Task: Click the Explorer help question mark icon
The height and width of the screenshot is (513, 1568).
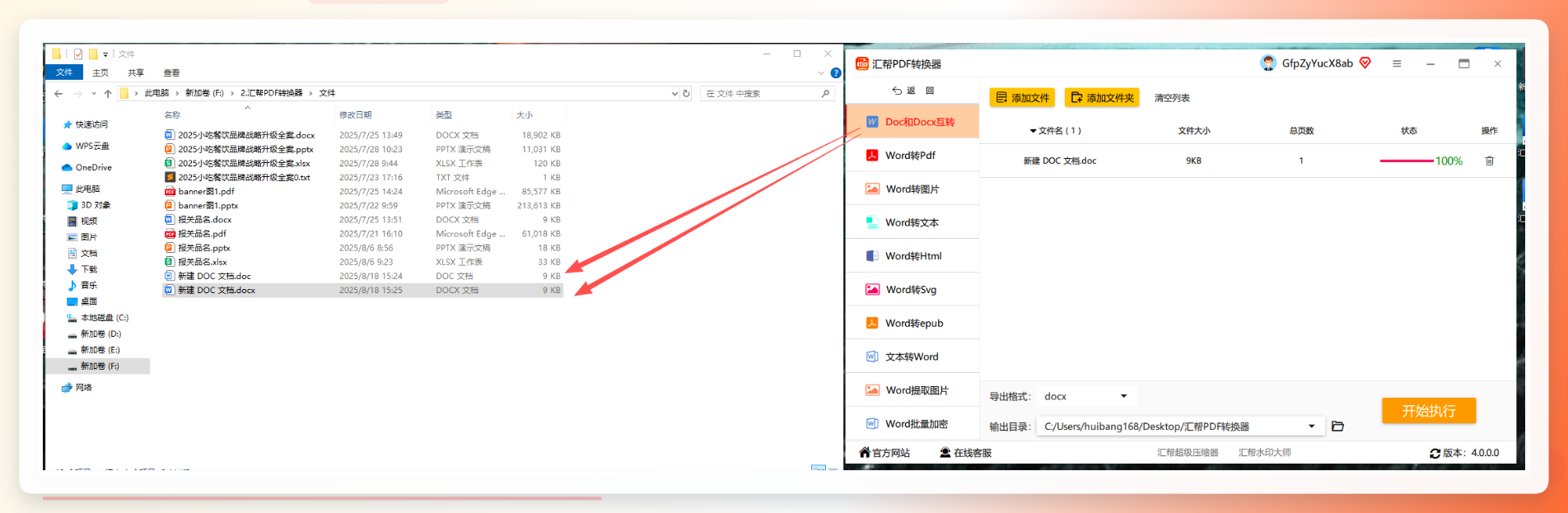Action: pyautogui.click(x=836, y=73)
